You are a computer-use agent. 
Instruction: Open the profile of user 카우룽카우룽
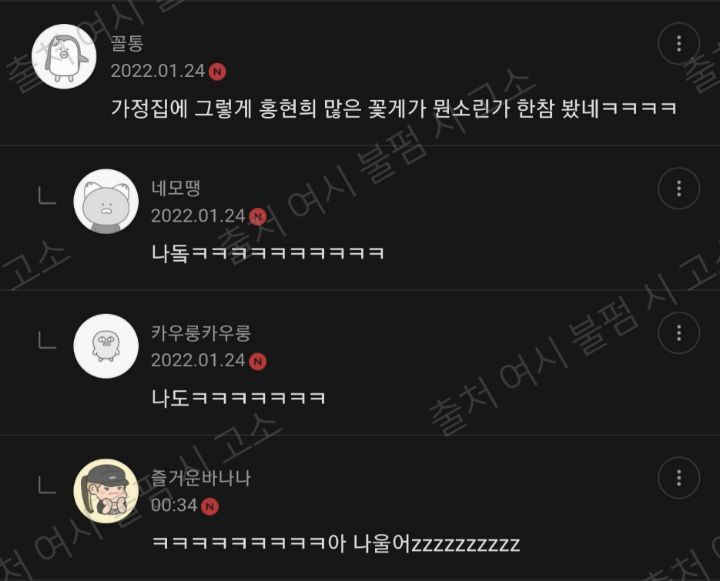click(201, 333)
